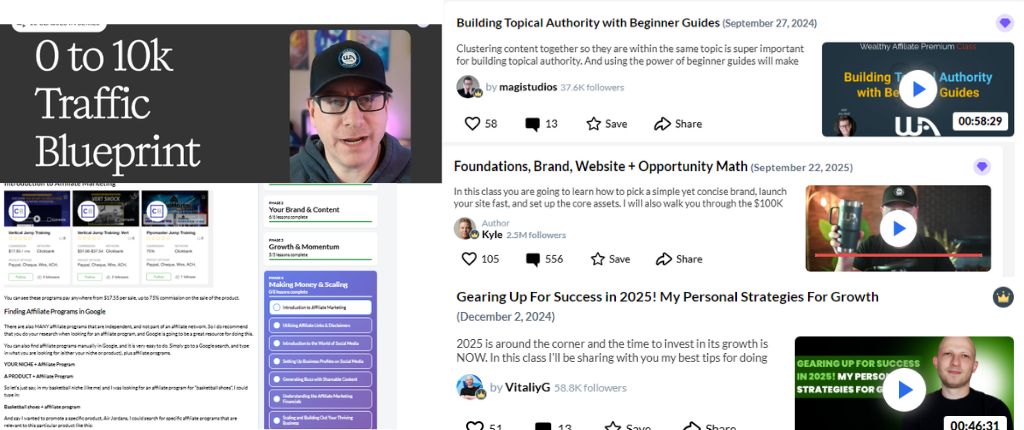The image size is (1024, 430).
Task: Save the Foundations, Brand, Website class
Action: pos(610,259)
